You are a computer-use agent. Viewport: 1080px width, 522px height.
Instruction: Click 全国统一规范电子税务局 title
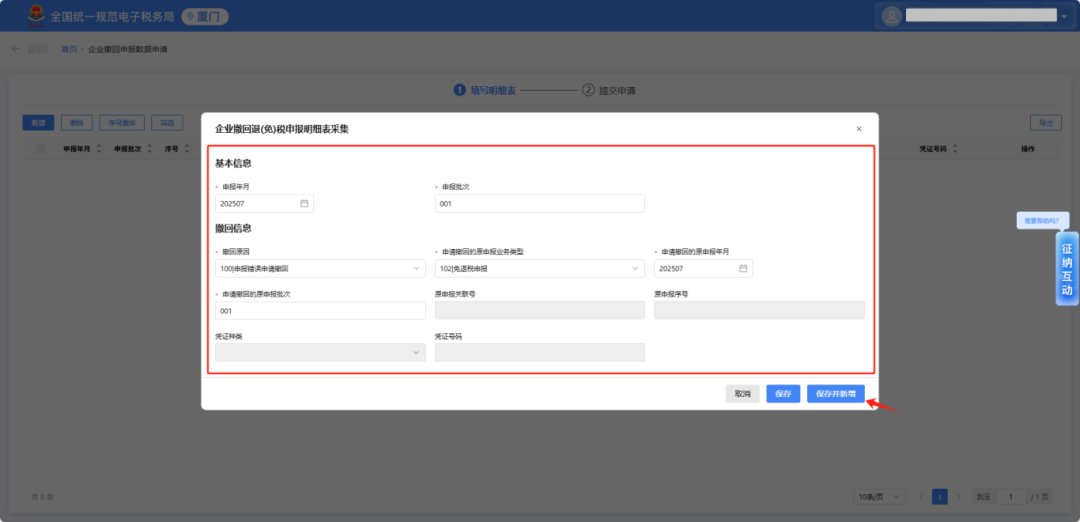coord(112,17)
